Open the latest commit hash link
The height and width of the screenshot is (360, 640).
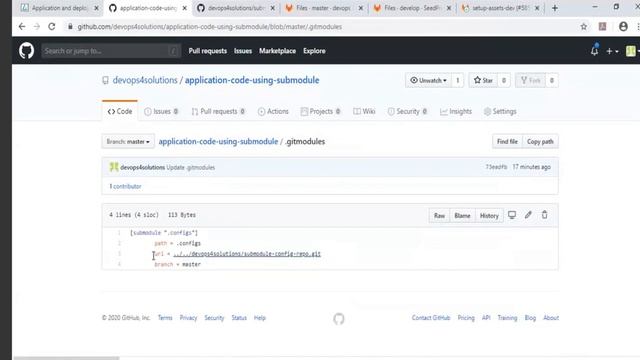[x=496, y=167]
